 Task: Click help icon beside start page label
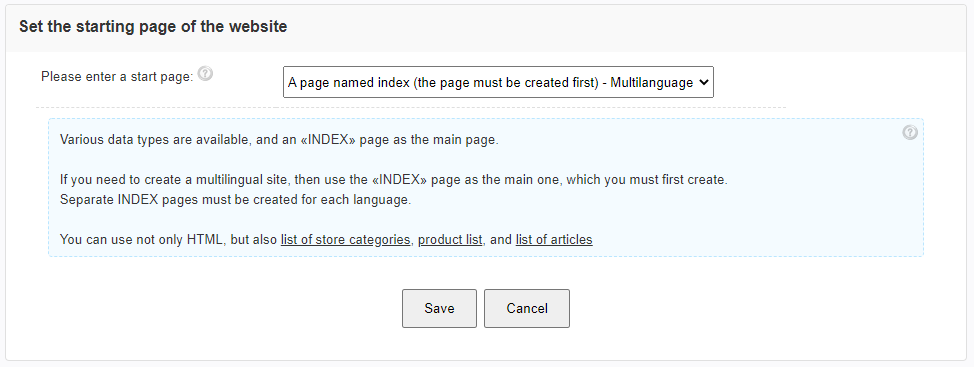206,75
